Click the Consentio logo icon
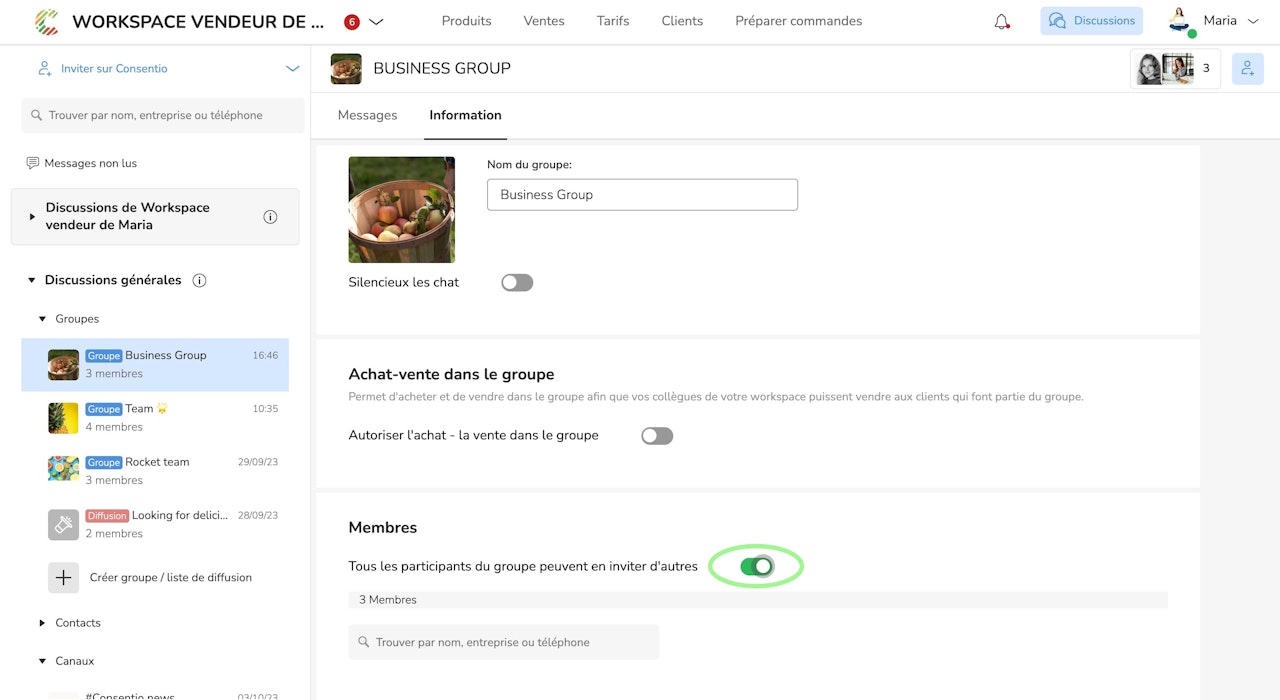 (46, 21)
